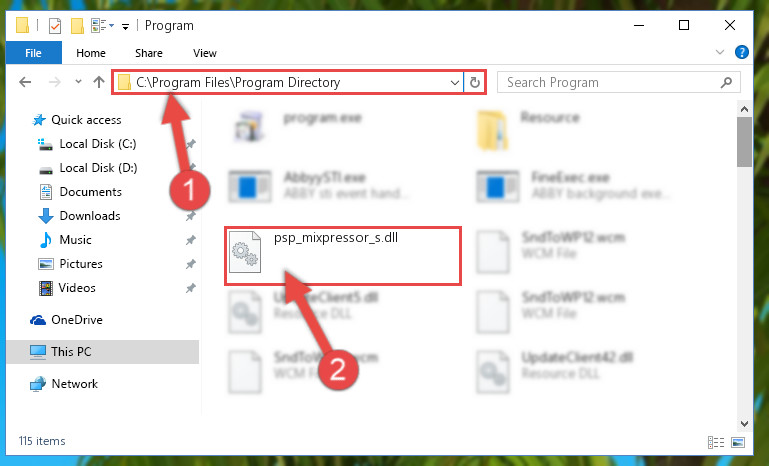Screen dimensions: 769x466
Task: Expand the ribbon chevron
Action: tap(719, 52)
